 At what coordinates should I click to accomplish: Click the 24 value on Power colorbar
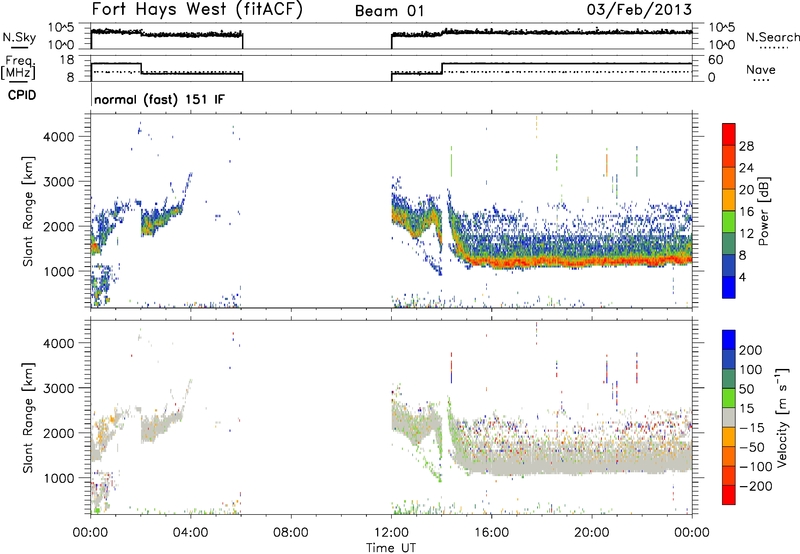pos(746,168)
